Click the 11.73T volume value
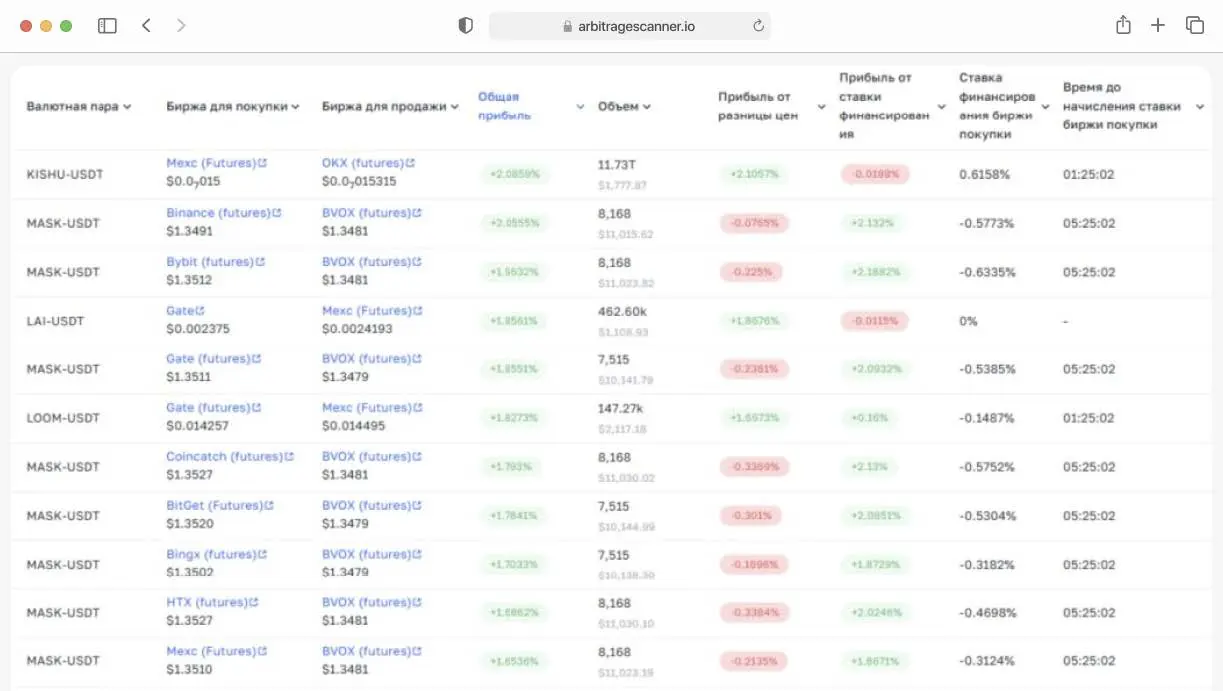Image resolution: width=1223 pixels, height=691 pixels. (616, 165)
